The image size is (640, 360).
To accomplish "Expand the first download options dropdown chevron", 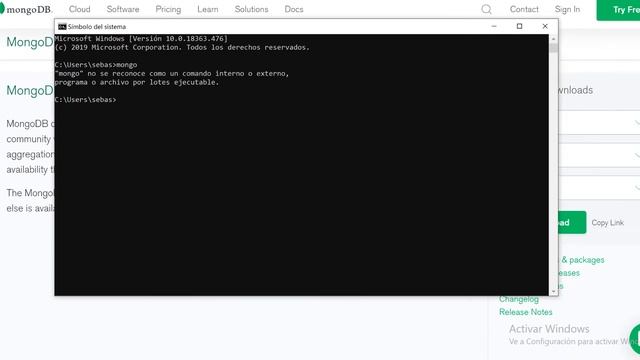I will (x=637, y=122).
